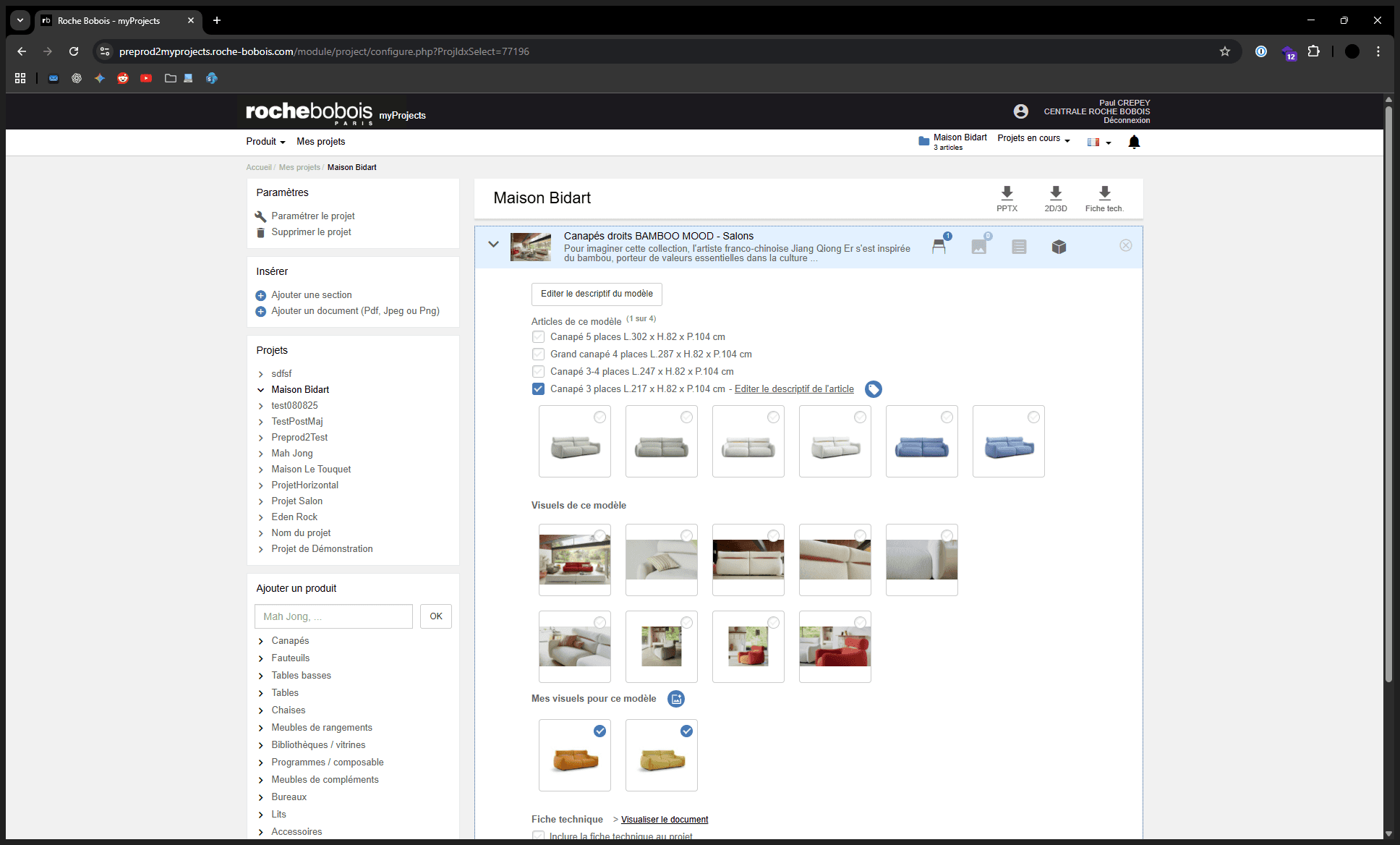Image resolution: width=1400 pixels, height=845 pixels.
Task: Download the PPTX export
Action: pyautogui.click(x=1007, y=198)
